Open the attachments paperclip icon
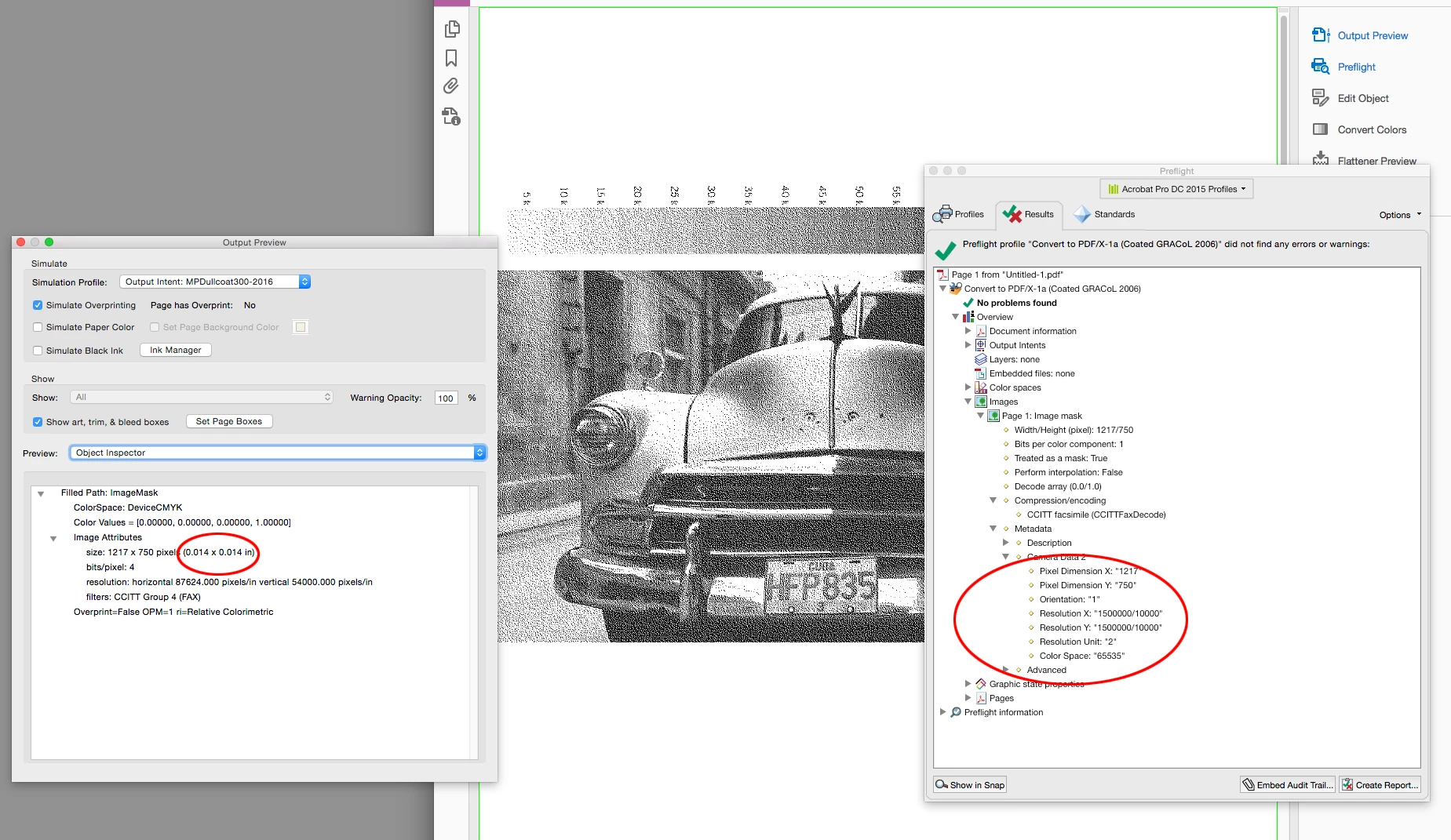This screenshot has width=1451, height=840. pyautogui.click(x=451, y=86)
